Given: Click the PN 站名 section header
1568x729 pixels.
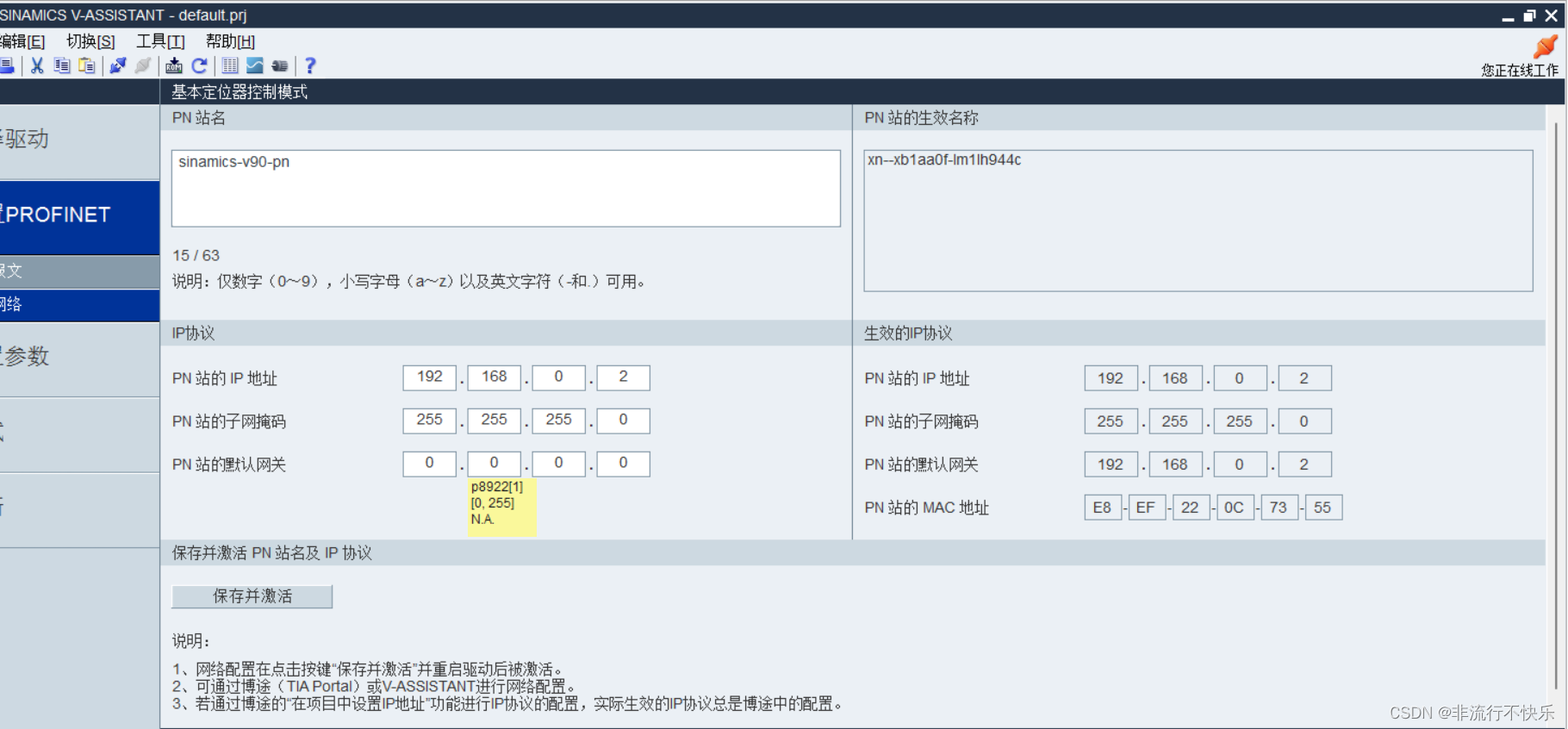Looking at the screenshot, I should [x=506, y=118].
